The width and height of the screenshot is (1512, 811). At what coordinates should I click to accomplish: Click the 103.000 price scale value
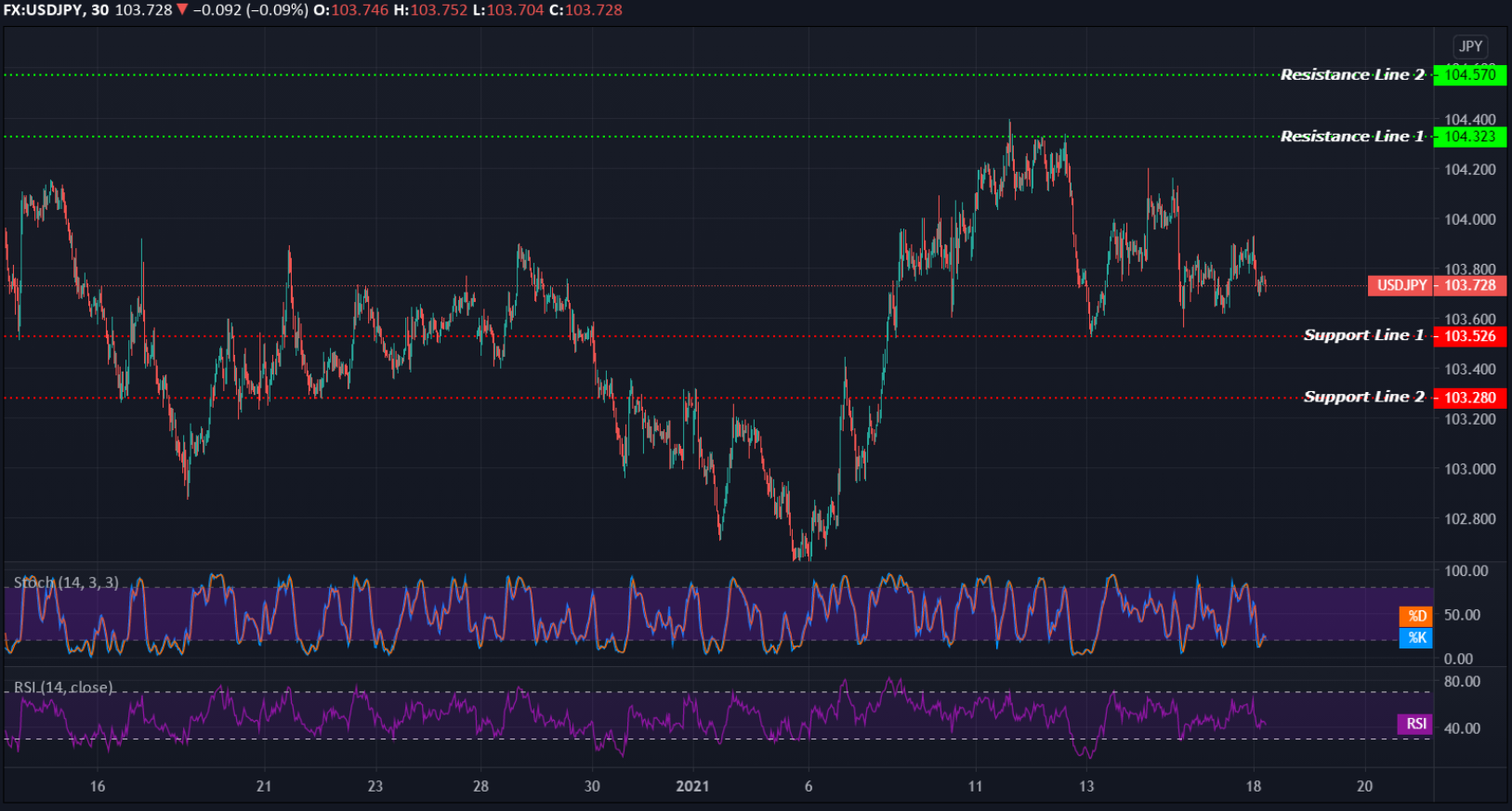pyautogui.click(x=1470, y=469)
